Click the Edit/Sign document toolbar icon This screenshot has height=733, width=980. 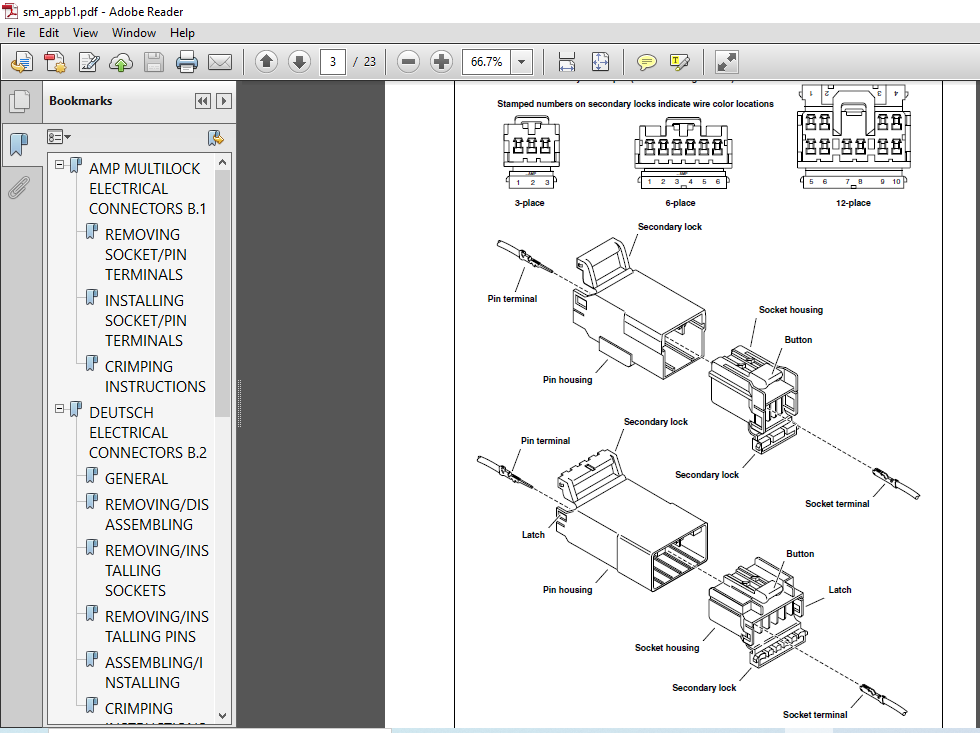click(x=88, y=62)
